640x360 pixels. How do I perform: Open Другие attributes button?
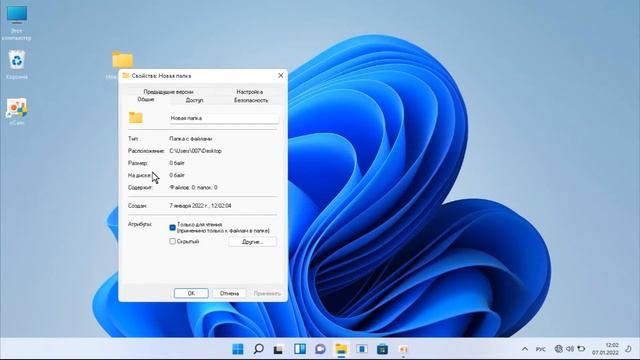pyautogui.click(x=252, y=242)
